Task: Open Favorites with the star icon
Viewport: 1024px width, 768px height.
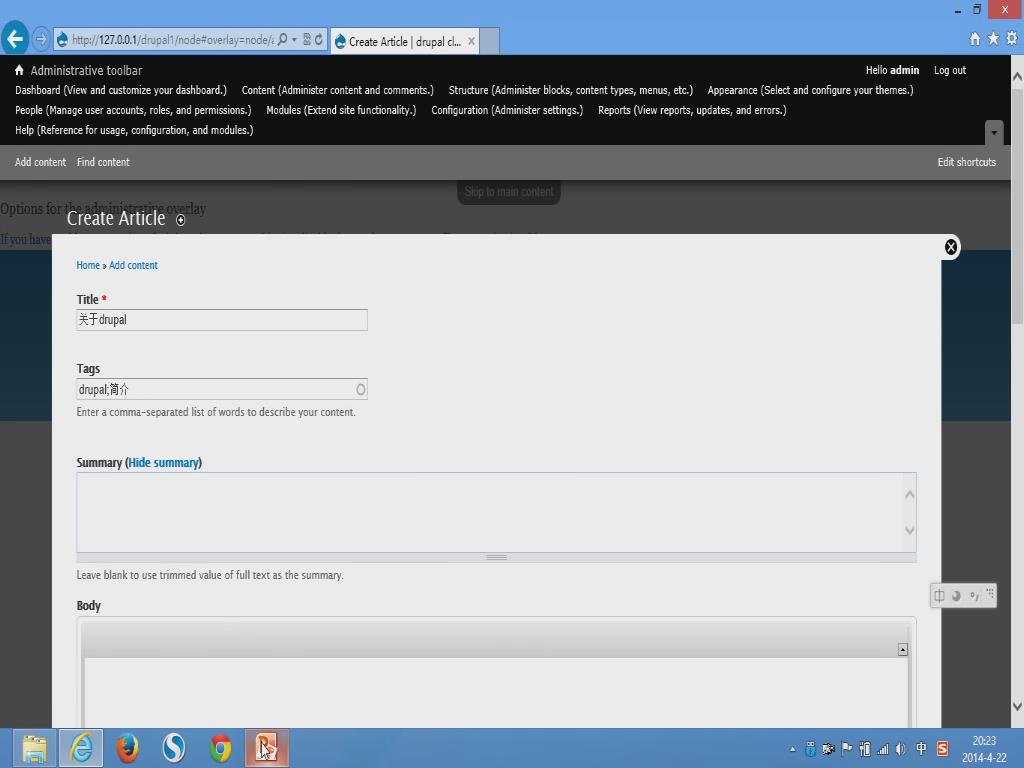Action: [x=993, y=39]
